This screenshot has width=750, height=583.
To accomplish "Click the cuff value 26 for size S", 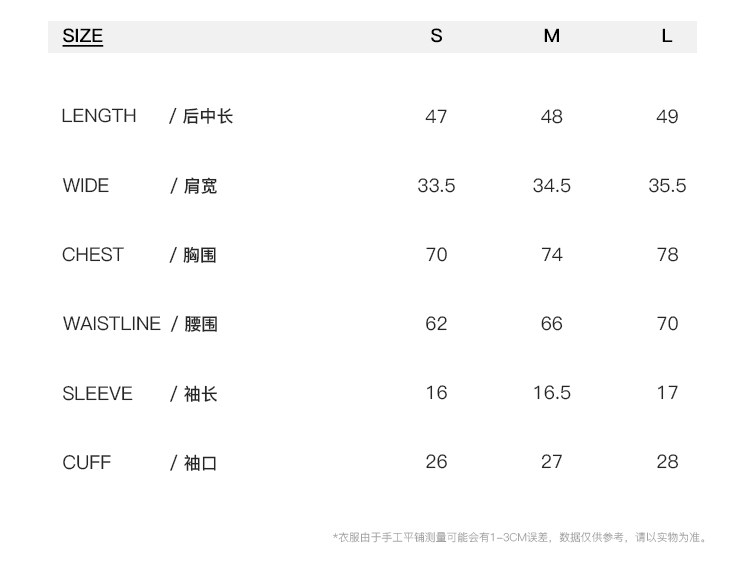I will tap(436, 462).
